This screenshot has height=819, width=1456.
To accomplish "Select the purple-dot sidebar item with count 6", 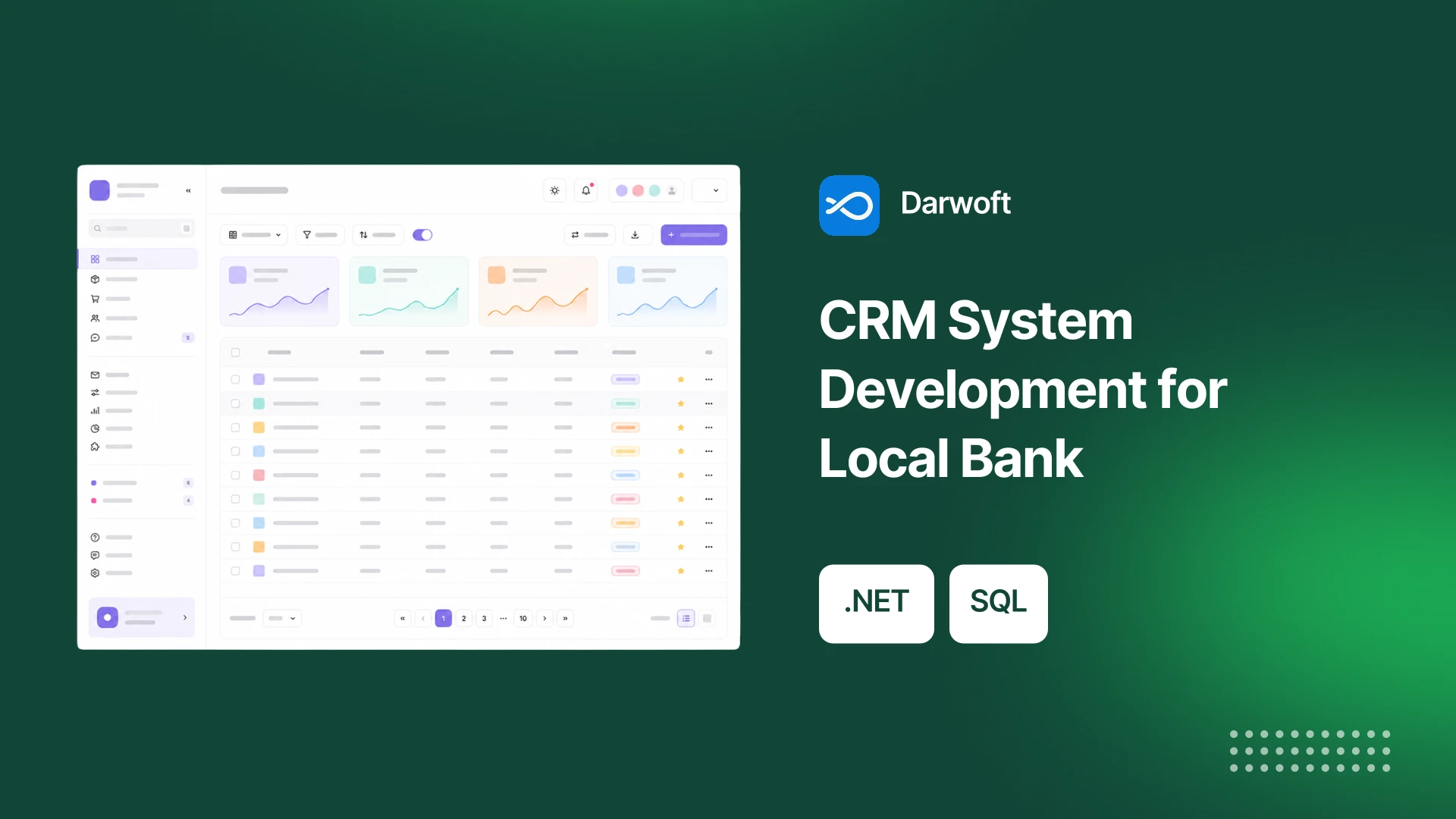I will (142, 483).
